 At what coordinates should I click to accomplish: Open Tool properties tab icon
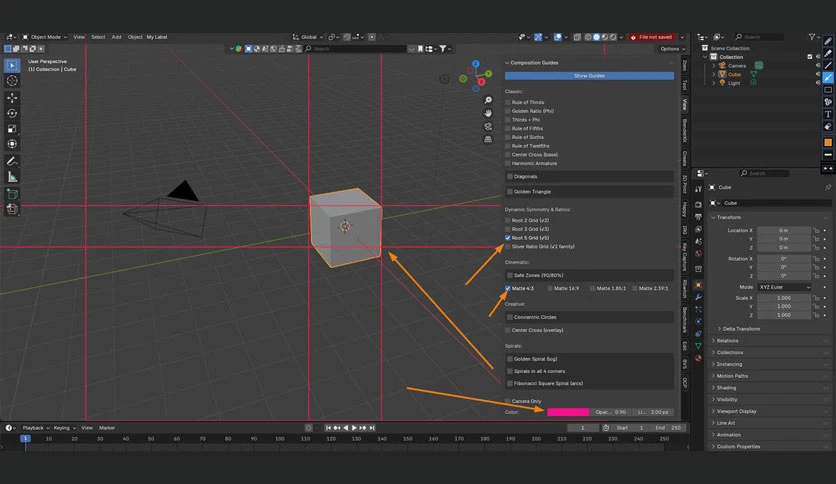[x=698, y=189]
